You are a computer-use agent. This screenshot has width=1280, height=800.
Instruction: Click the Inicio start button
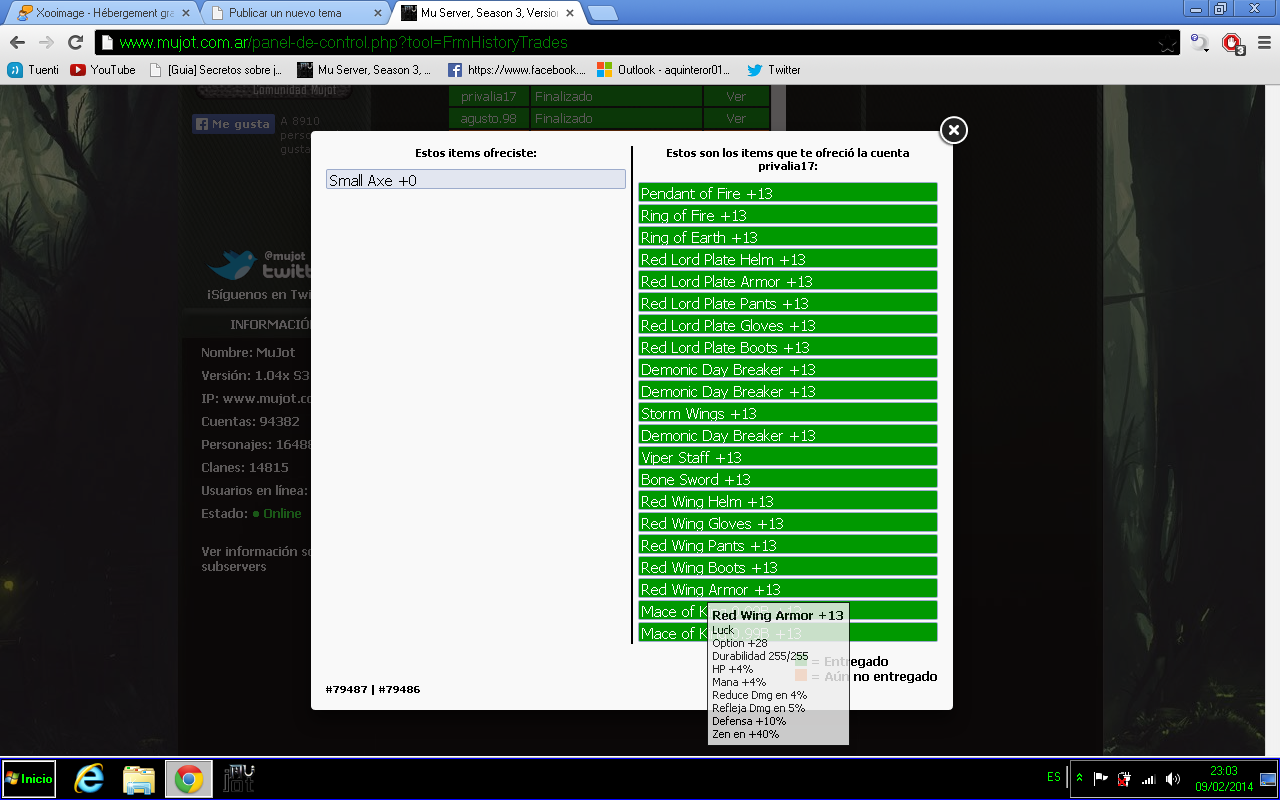point(29,779)
